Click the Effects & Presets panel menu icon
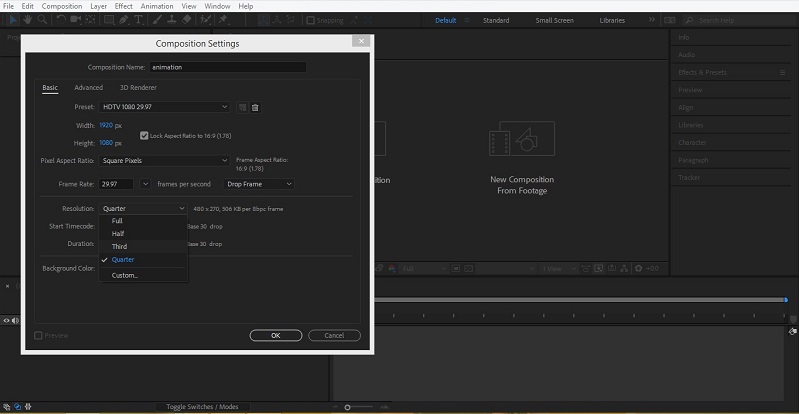The image size is (799, 414). [x=783, y=72]
